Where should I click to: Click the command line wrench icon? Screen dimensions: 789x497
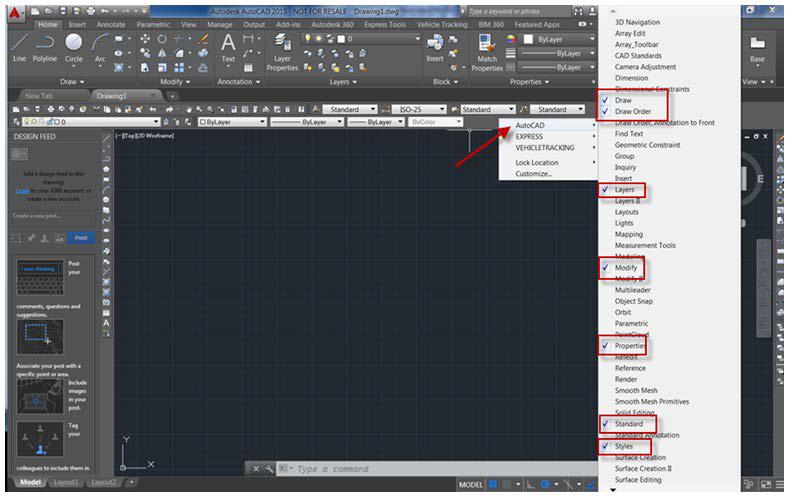[269, 469]
